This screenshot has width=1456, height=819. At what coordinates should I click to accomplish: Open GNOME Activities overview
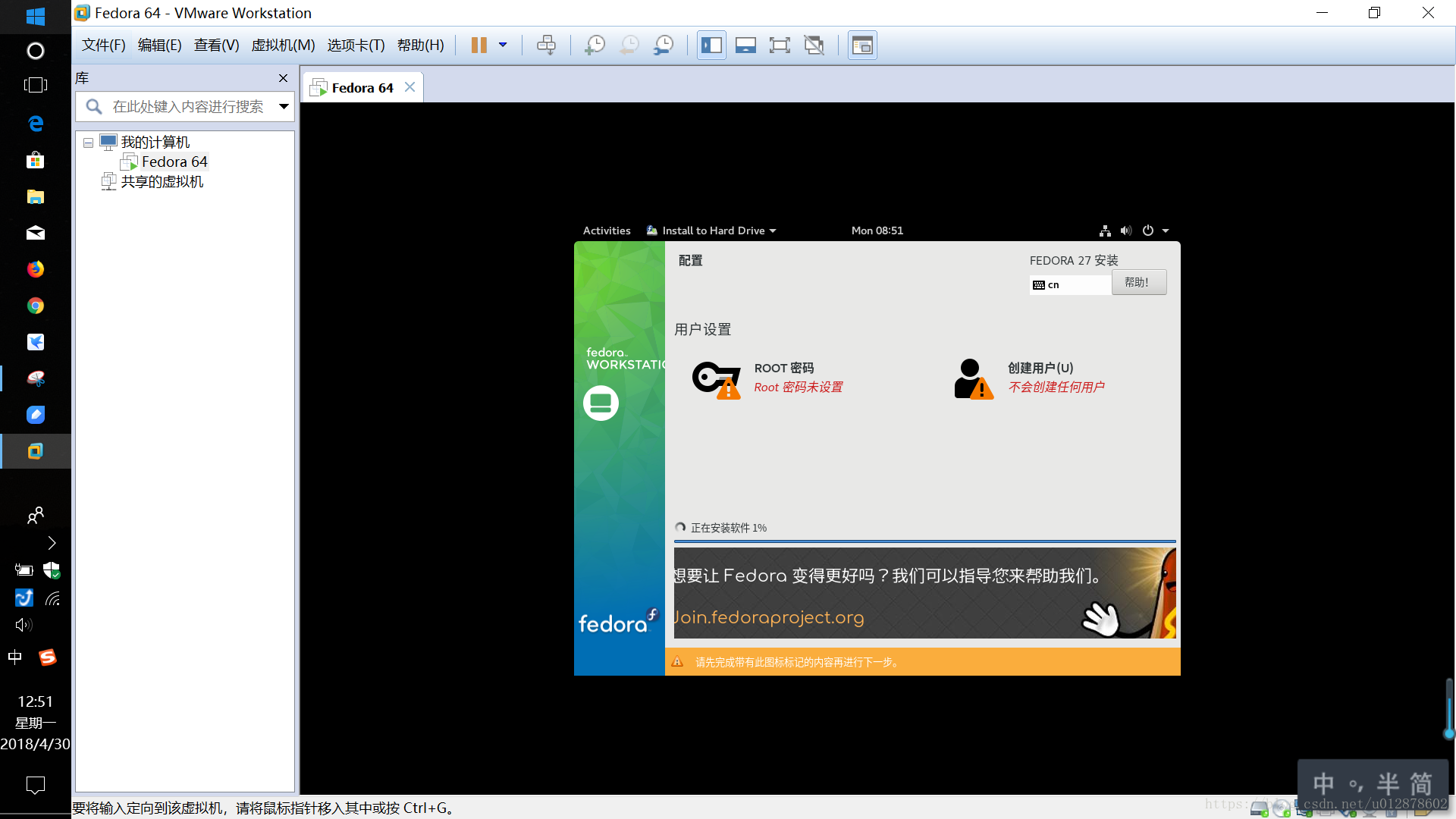pos(607,231)
